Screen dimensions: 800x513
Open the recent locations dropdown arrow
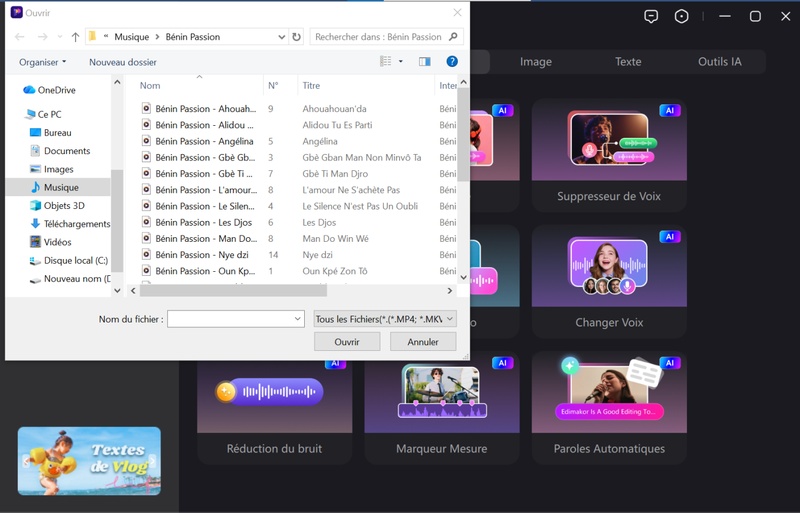[60, 37]
